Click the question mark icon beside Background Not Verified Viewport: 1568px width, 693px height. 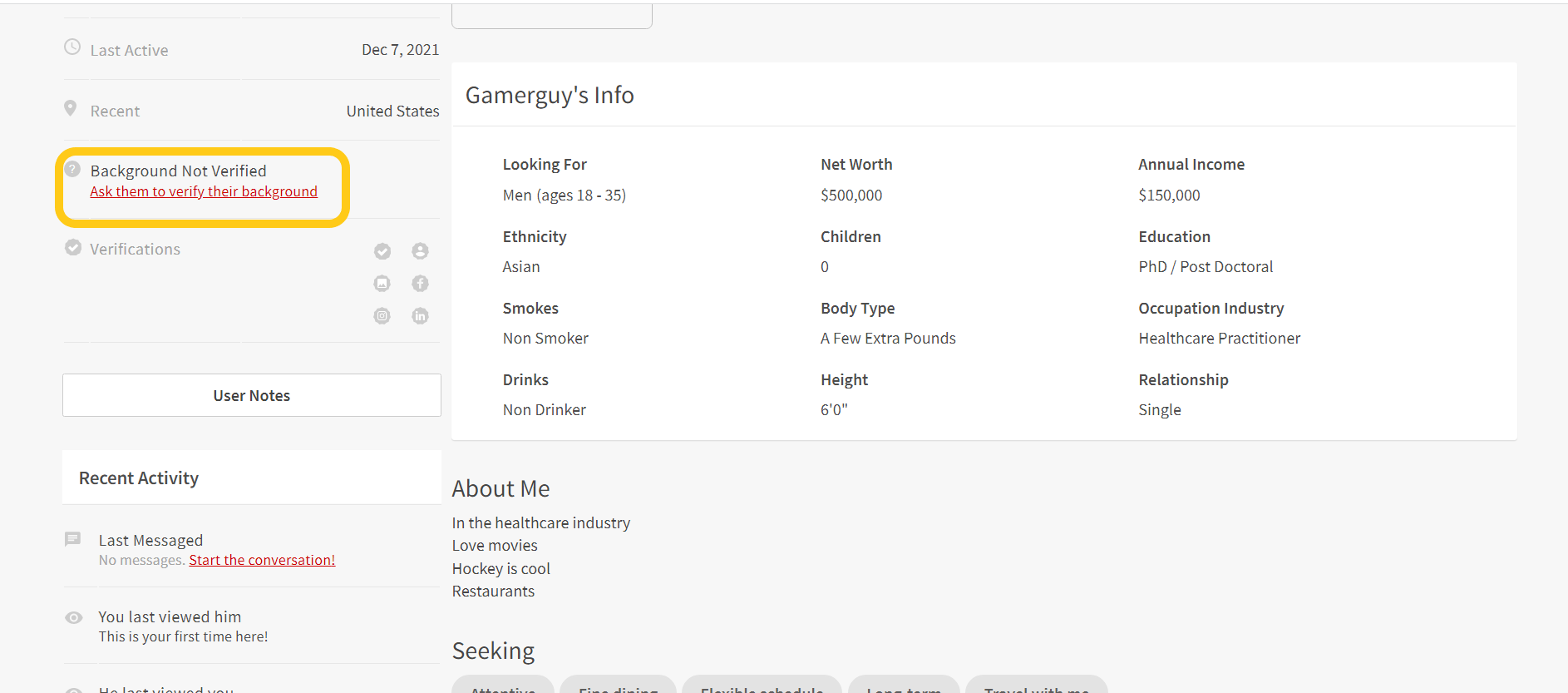point(72,169)
